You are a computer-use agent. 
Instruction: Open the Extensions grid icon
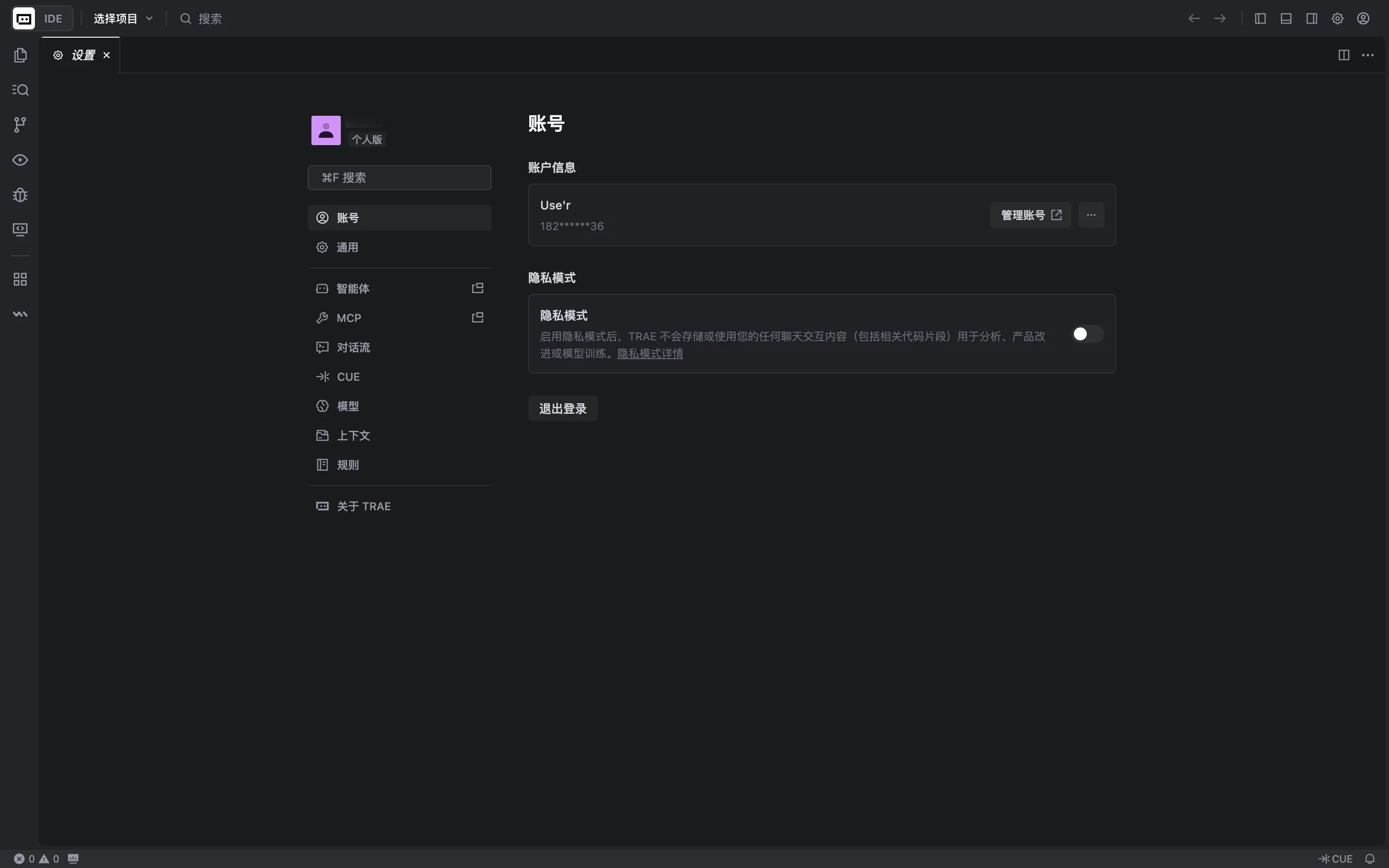(20, 280)
